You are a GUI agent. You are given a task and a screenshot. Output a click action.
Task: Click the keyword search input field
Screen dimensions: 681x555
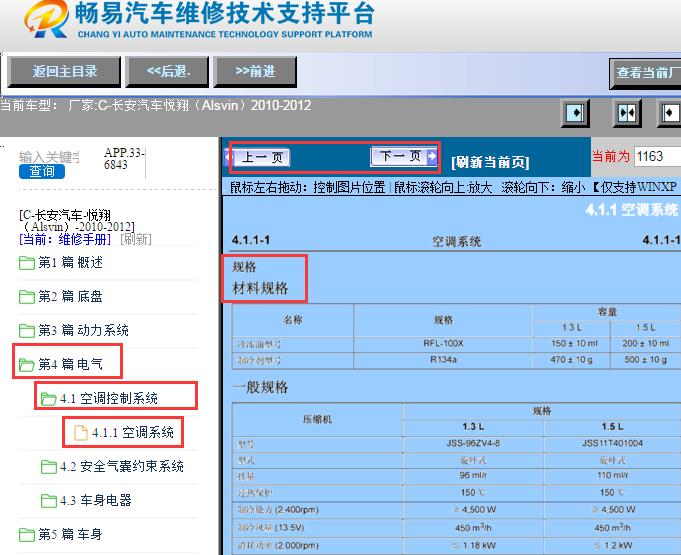49,157
